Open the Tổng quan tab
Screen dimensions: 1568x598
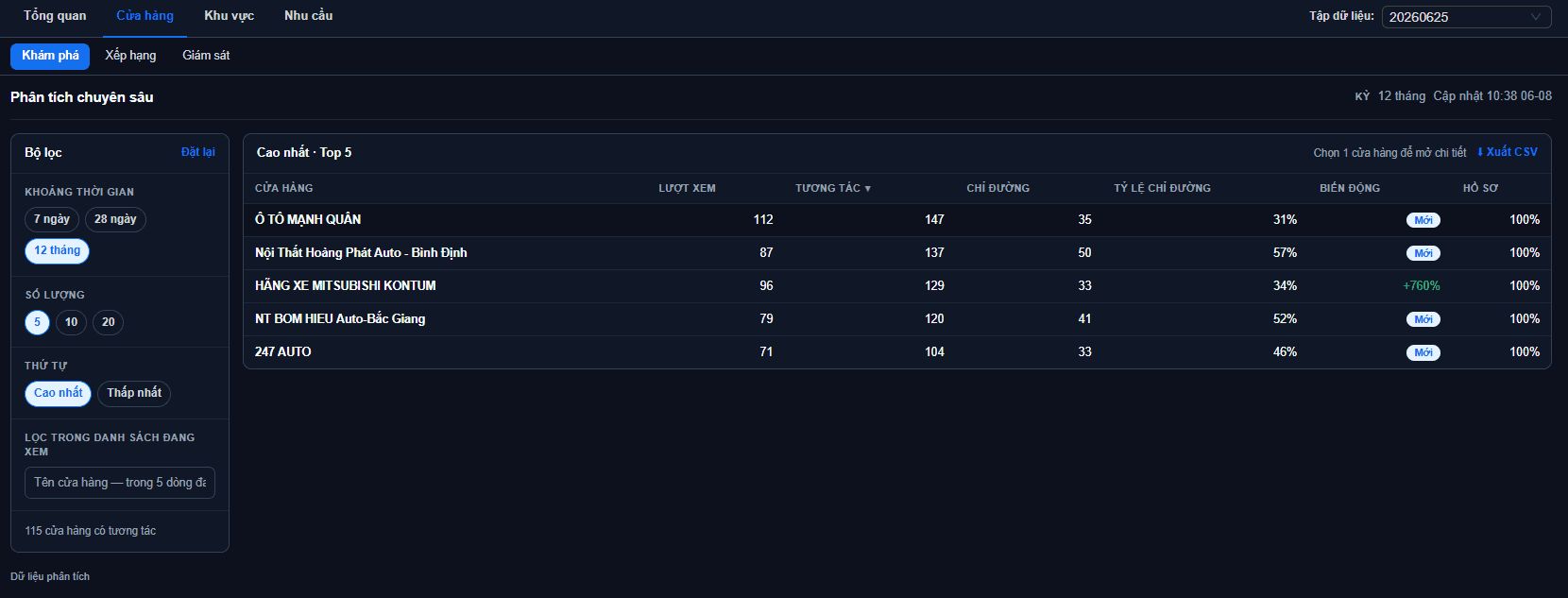pyautogui.click(x=55, y=16)
